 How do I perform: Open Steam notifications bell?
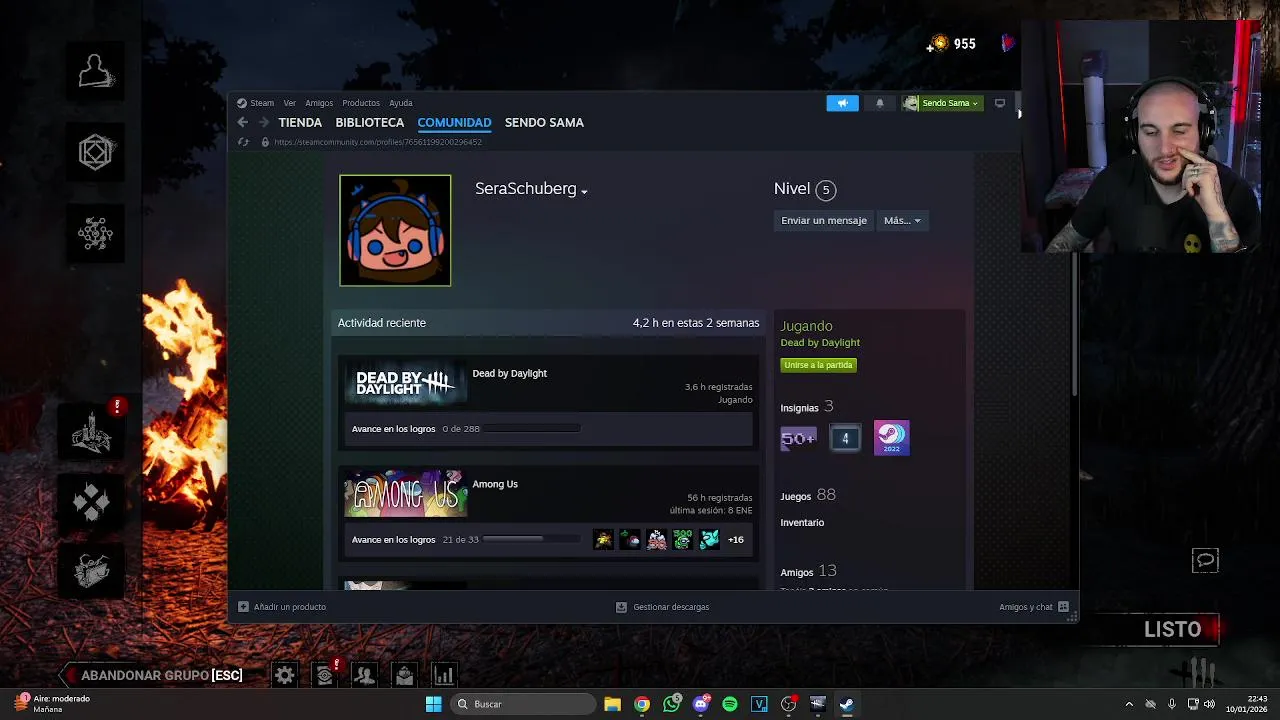point(880,103)
